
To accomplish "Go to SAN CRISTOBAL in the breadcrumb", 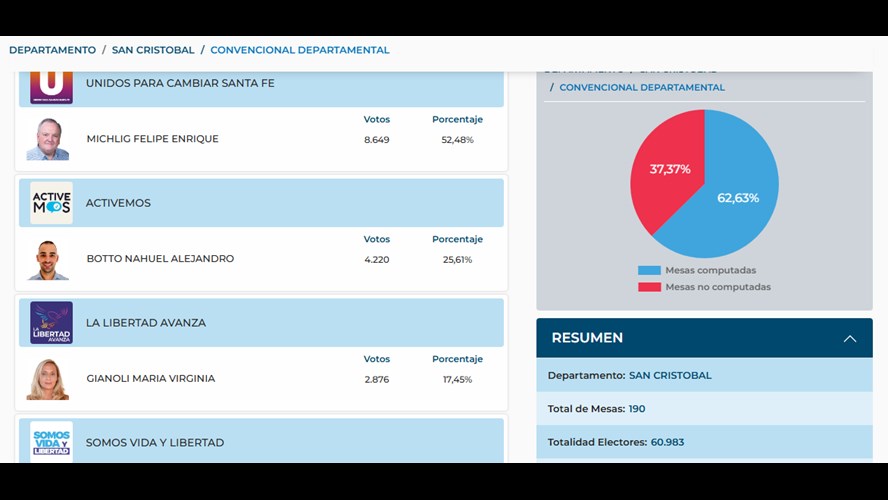I will 153,50.
